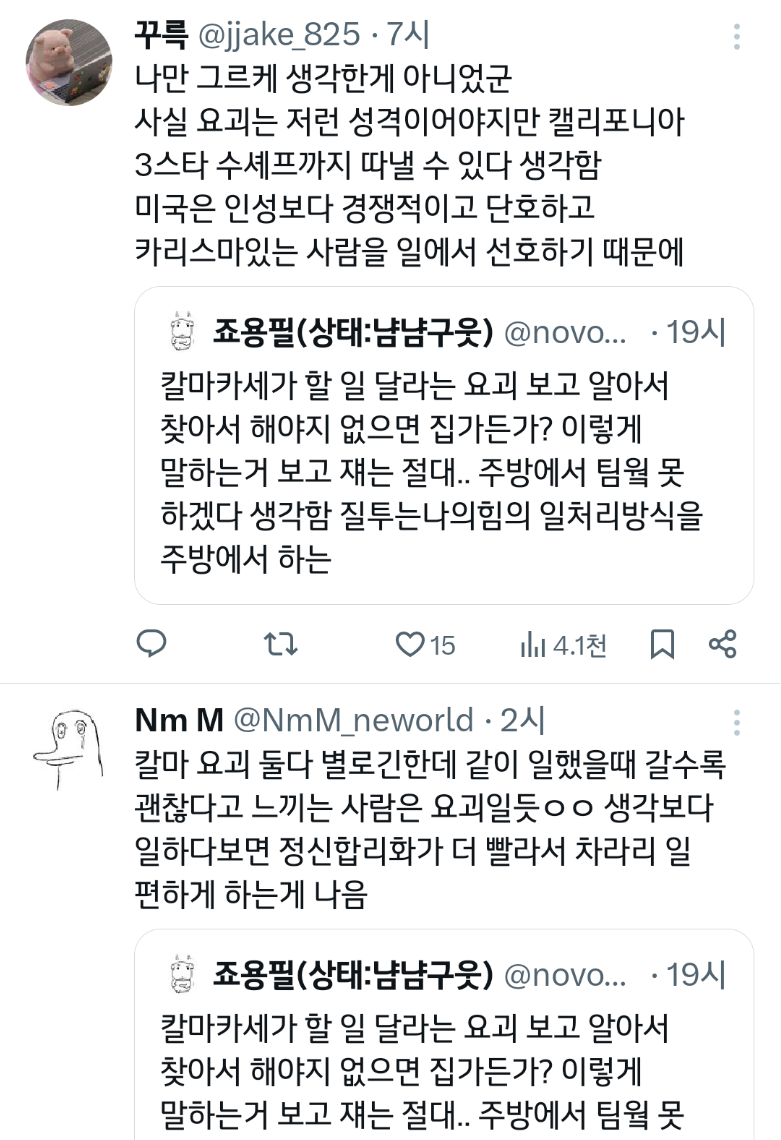Open more options for Nm M's tweet
The image size is (781, 1140).
coord(737,722)
